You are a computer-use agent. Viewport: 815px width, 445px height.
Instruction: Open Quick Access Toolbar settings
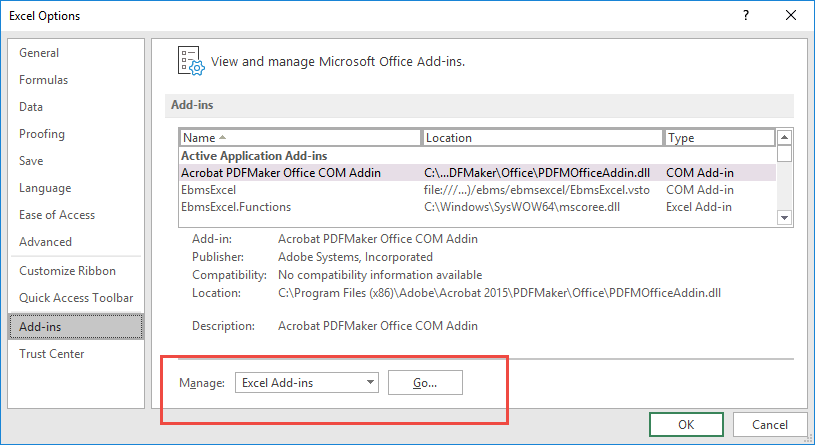coord(74,298)
